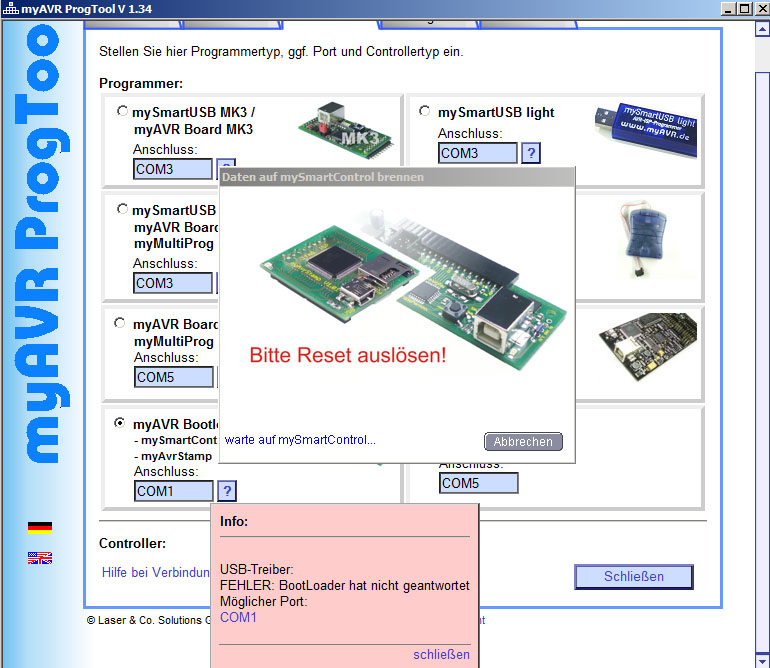770x668 pixels.
Task: Click the 'Controller:' heading
Action: click(132, 543)
